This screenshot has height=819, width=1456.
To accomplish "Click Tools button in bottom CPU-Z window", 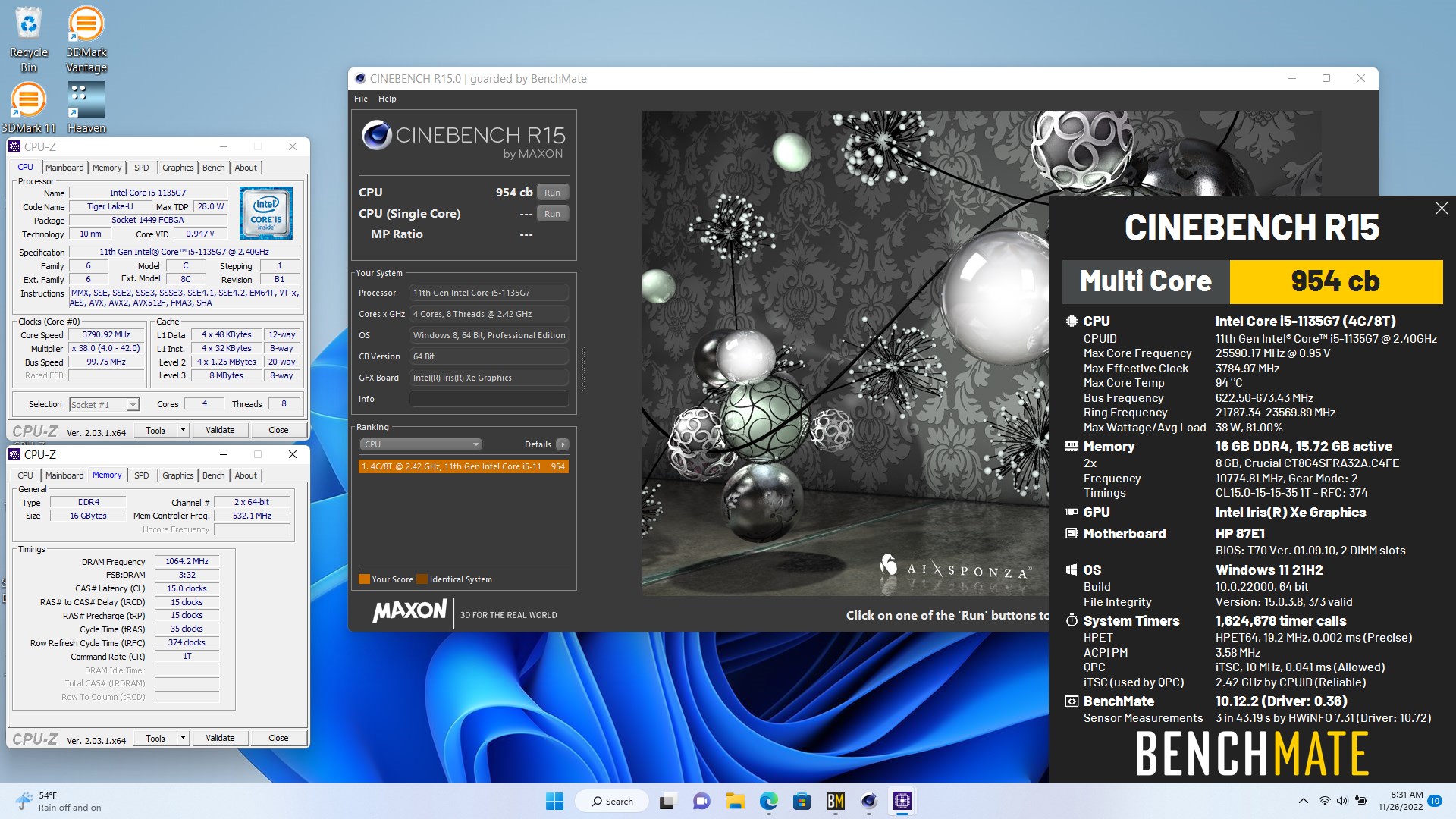I will [155, 738].
